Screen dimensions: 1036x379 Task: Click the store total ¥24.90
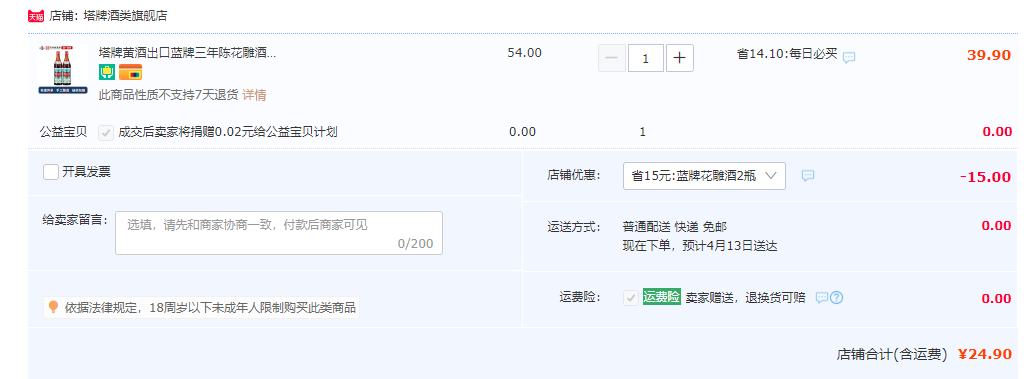coord(984,355)
